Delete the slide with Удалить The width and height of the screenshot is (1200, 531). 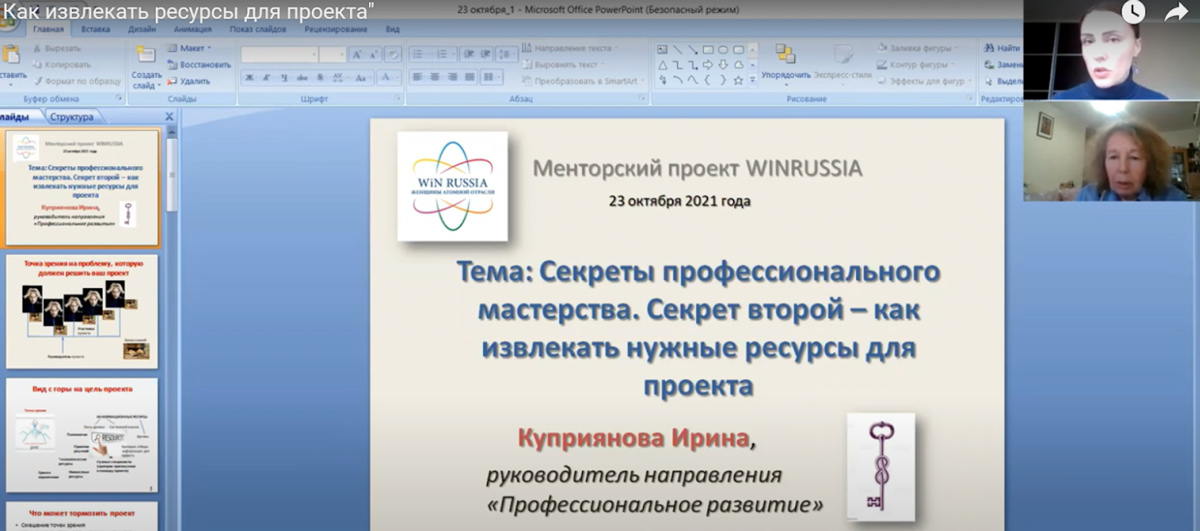(188, 80)
